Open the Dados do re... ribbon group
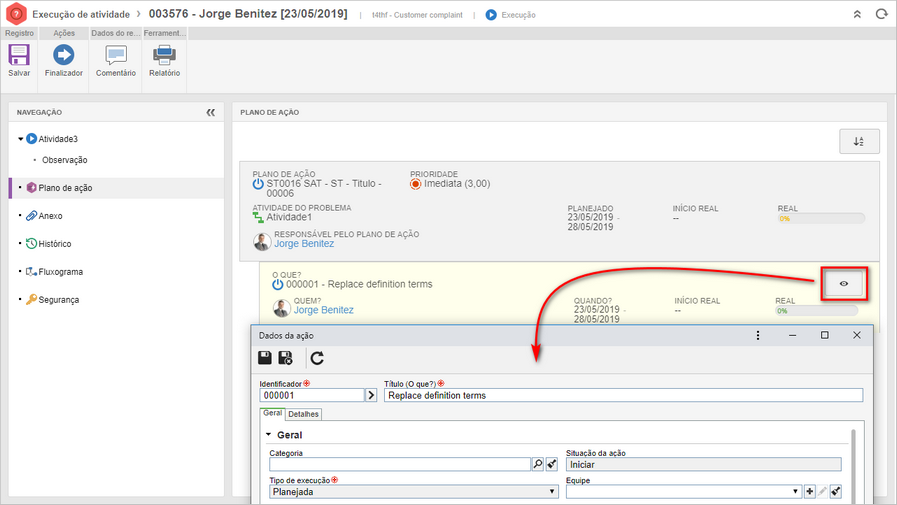This screenshot has height=505, width=897. coord(116,33)
